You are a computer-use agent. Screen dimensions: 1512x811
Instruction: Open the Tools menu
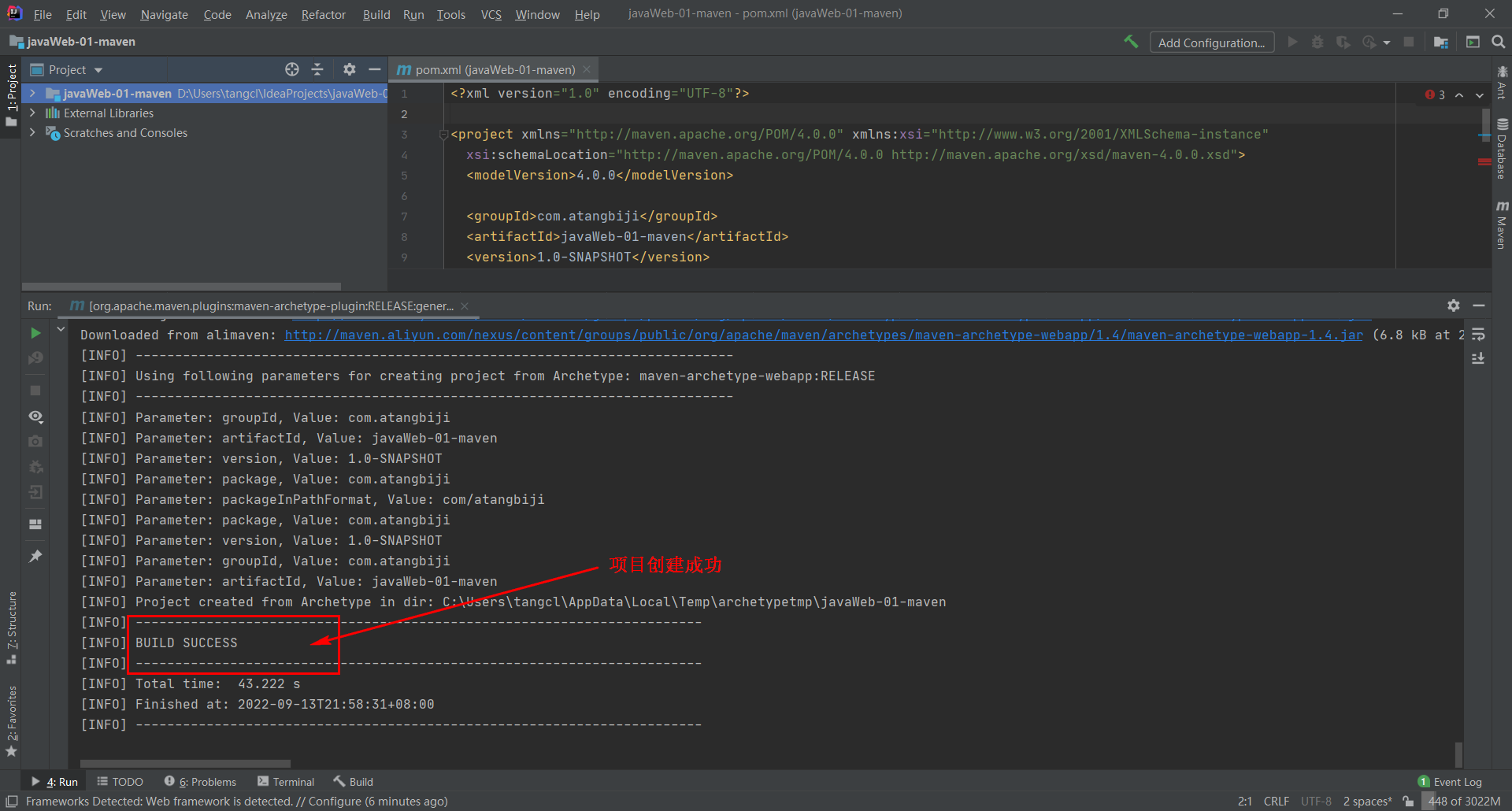click(x=451, y=14)
